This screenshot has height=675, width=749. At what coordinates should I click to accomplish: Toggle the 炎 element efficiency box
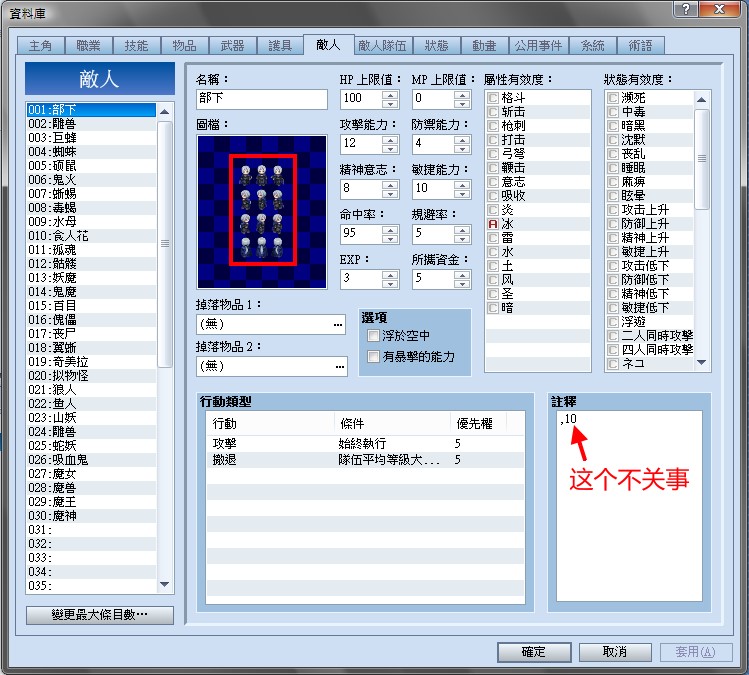pyautogui.click(x=493, y=210)
